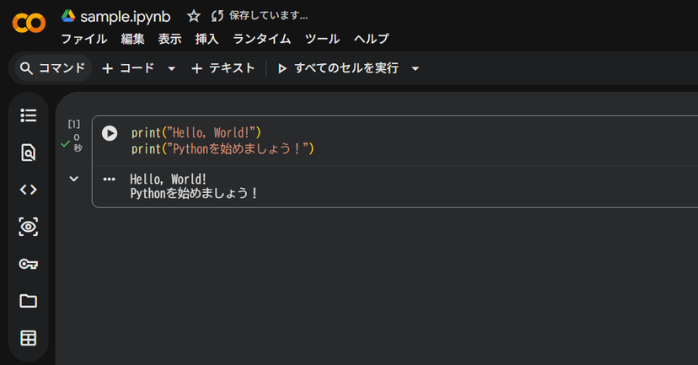698x365 pixels.
Task: Click the [1] execution count label
Action: point(74,124)
